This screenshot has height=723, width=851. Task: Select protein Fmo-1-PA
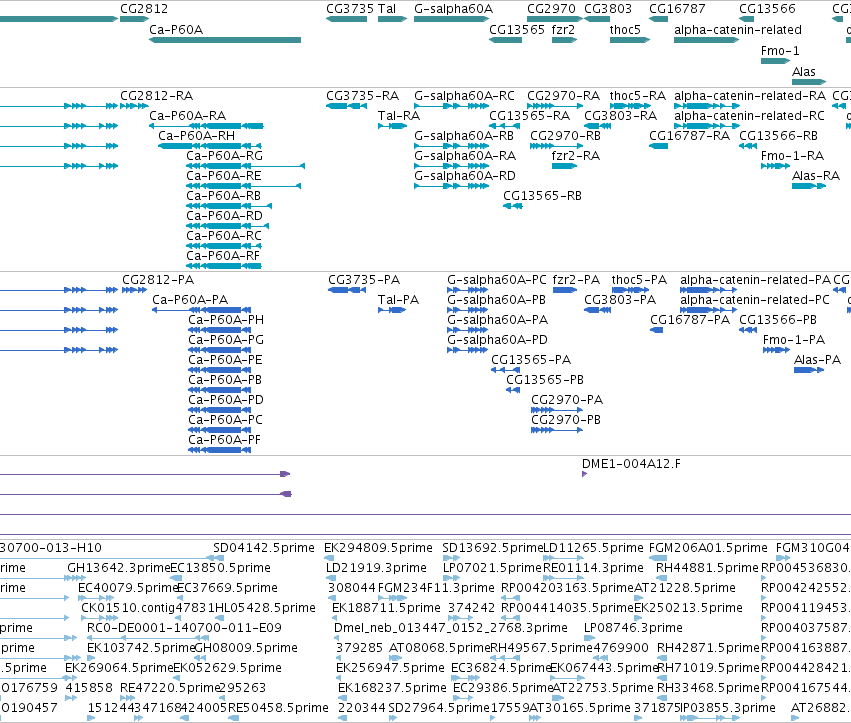793,340
